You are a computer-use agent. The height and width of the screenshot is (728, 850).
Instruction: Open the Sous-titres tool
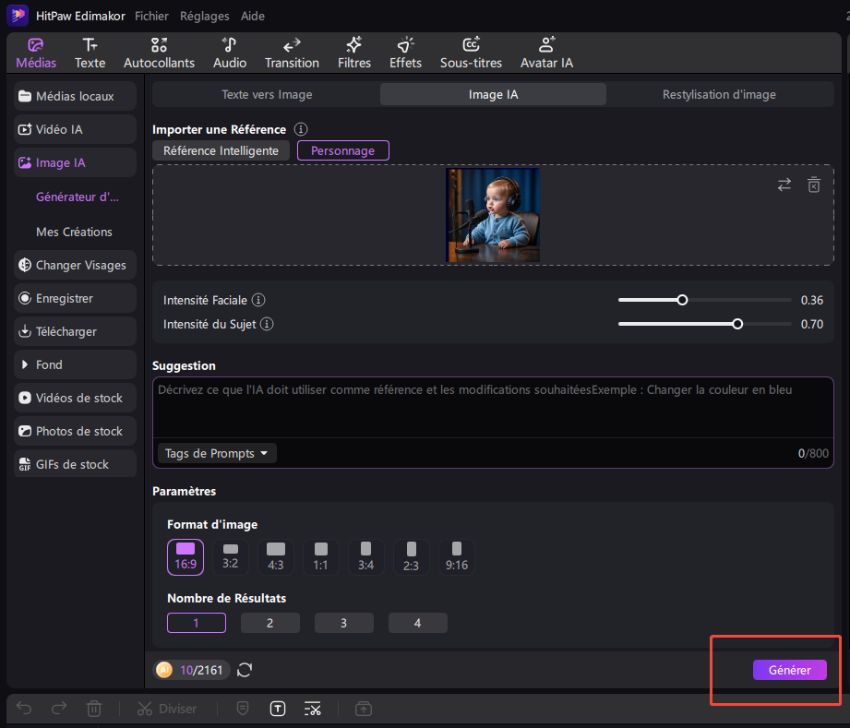pos(471,53)
